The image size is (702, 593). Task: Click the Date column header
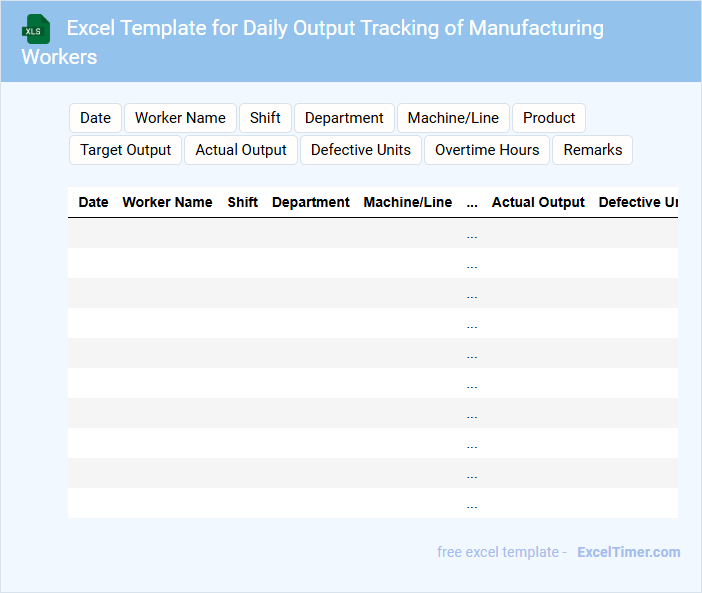pos(93,202)
